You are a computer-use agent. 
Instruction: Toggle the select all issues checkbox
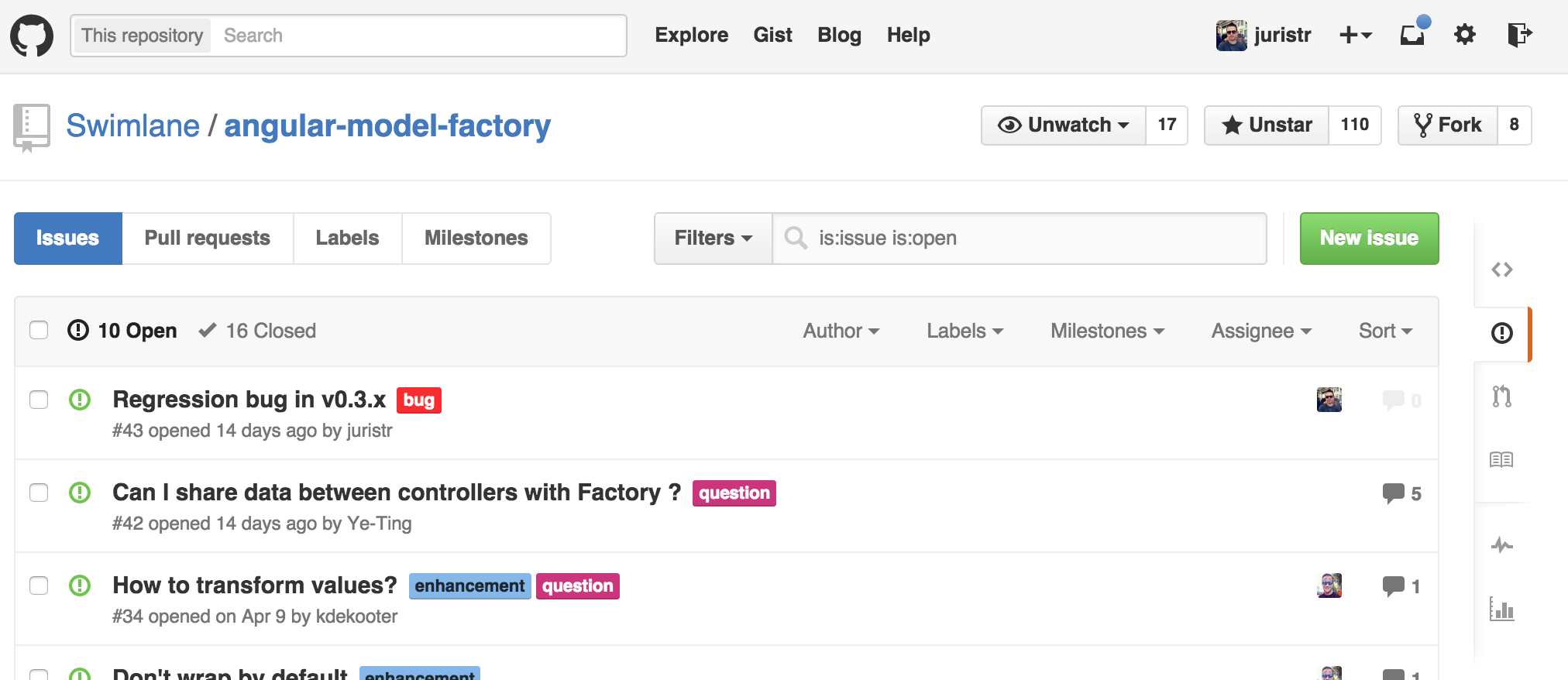(39, 331)
